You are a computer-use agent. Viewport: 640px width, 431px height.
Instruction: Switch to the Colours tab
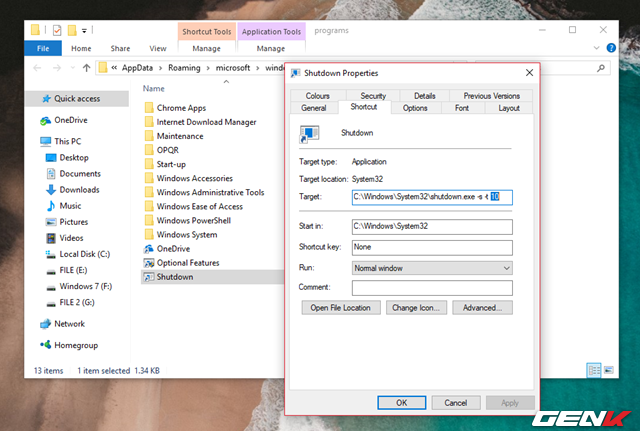point(318,96)
